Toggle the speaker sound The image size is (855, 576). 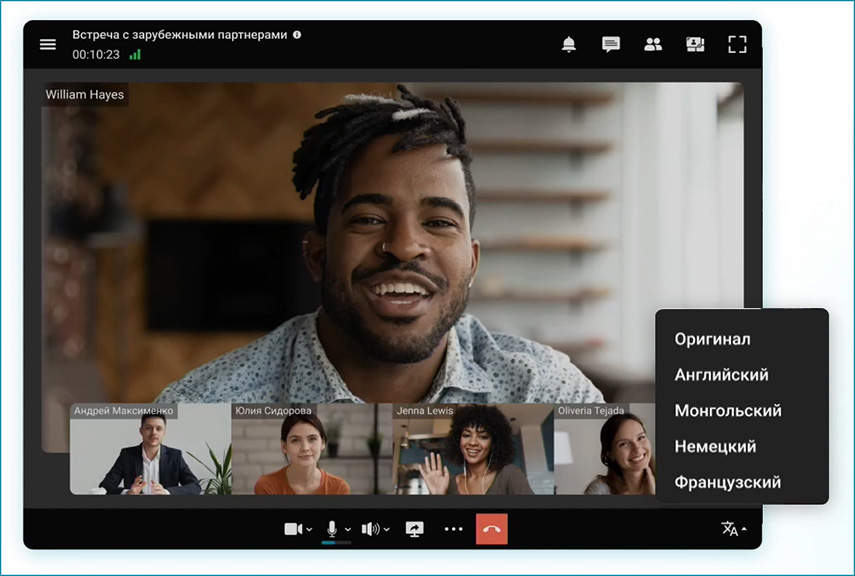(x=371, y=529)
